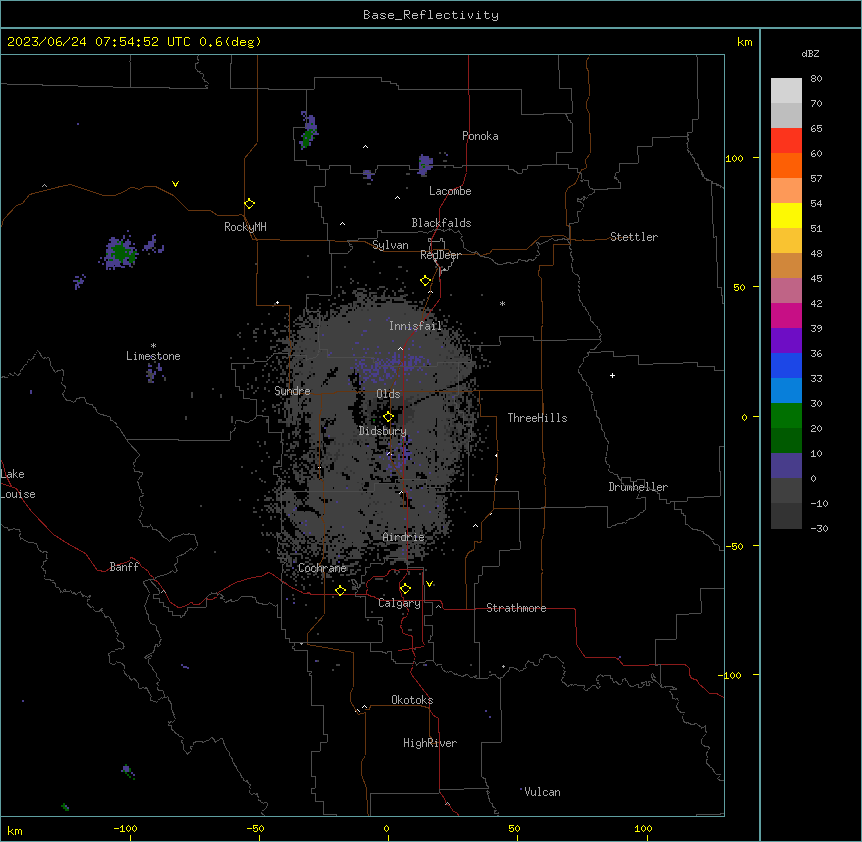The height and width of the screenshot is (842, 862).
Task: Click the bright green 30-20 dBZ legend swatch
Action: pyautogui.click(x=786, y=416)
